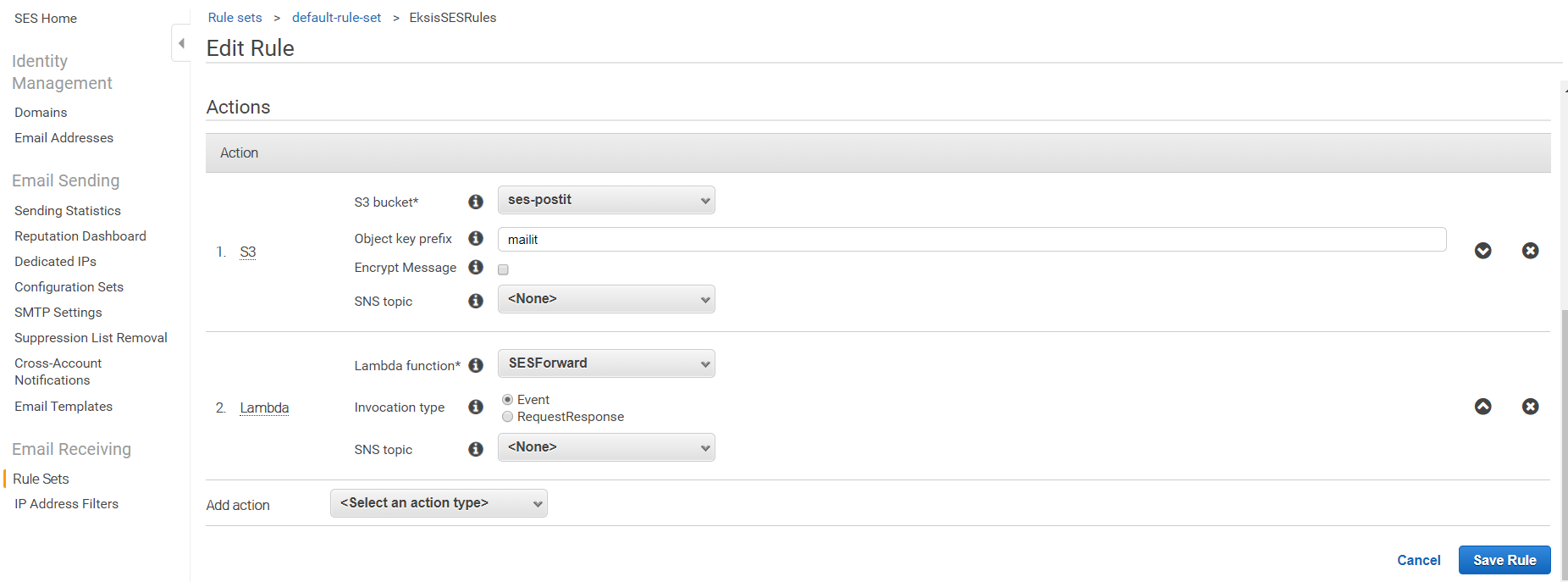This screenshot has width=1568, height=582.
Task: Click the info icon for Encrypt Message
Action: pos(476,268)
